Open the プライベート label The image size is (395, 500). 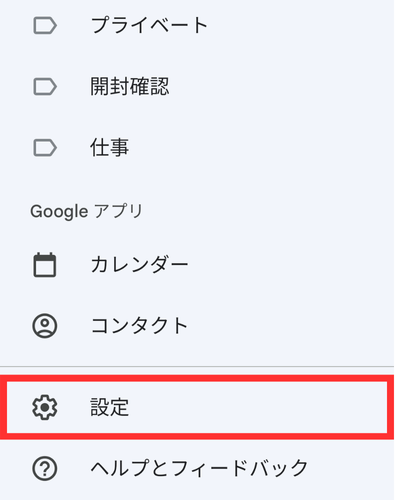tap(149, 25)
